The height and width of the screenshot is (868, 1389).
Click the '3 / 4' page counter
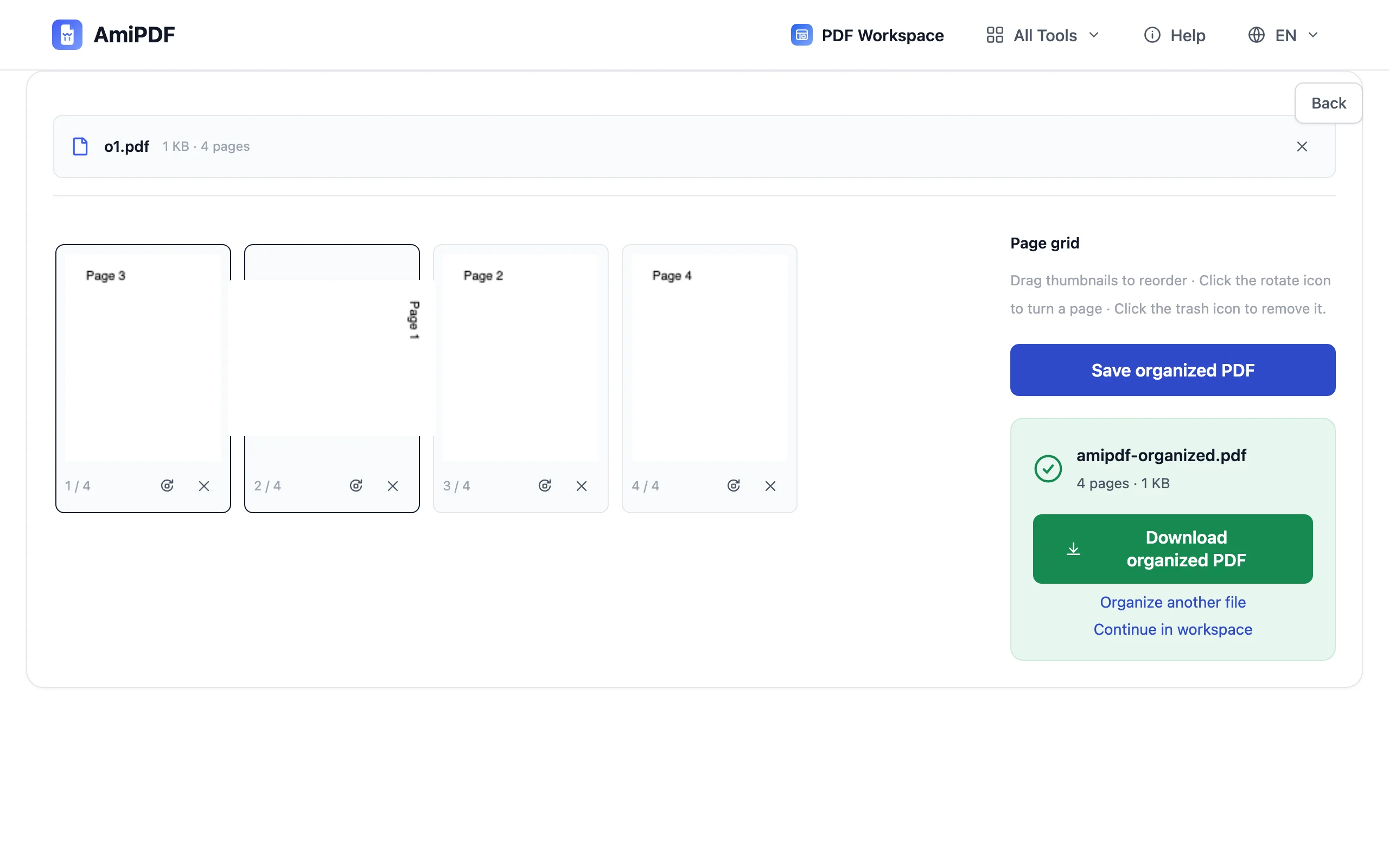456,486
